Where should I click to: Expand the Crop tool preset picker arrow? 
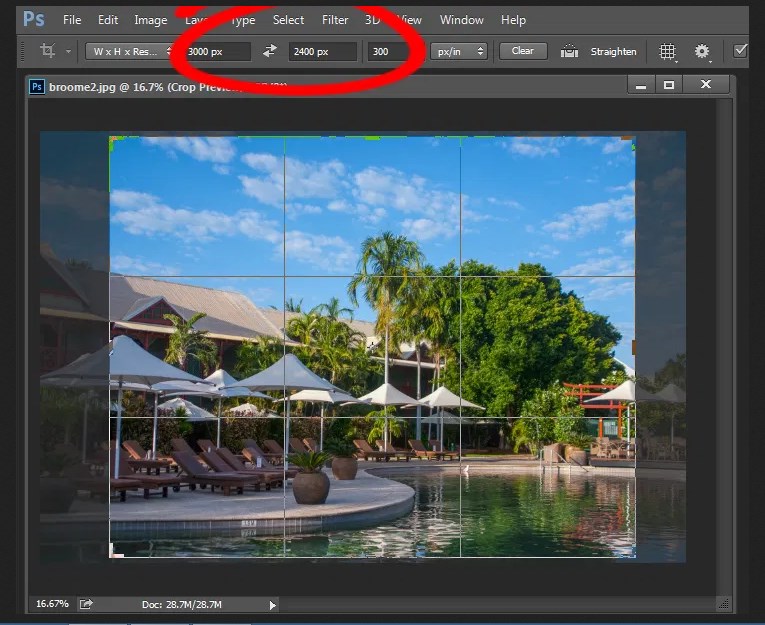point(68,51)
